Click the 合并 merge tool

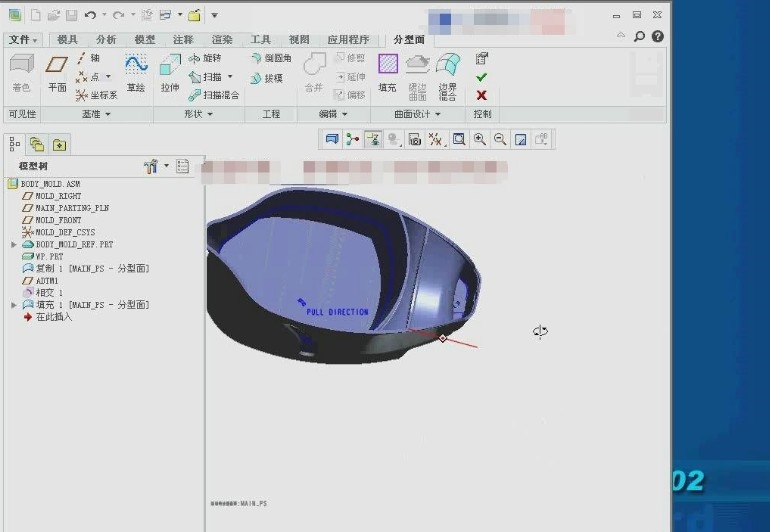tap(314, 73)
